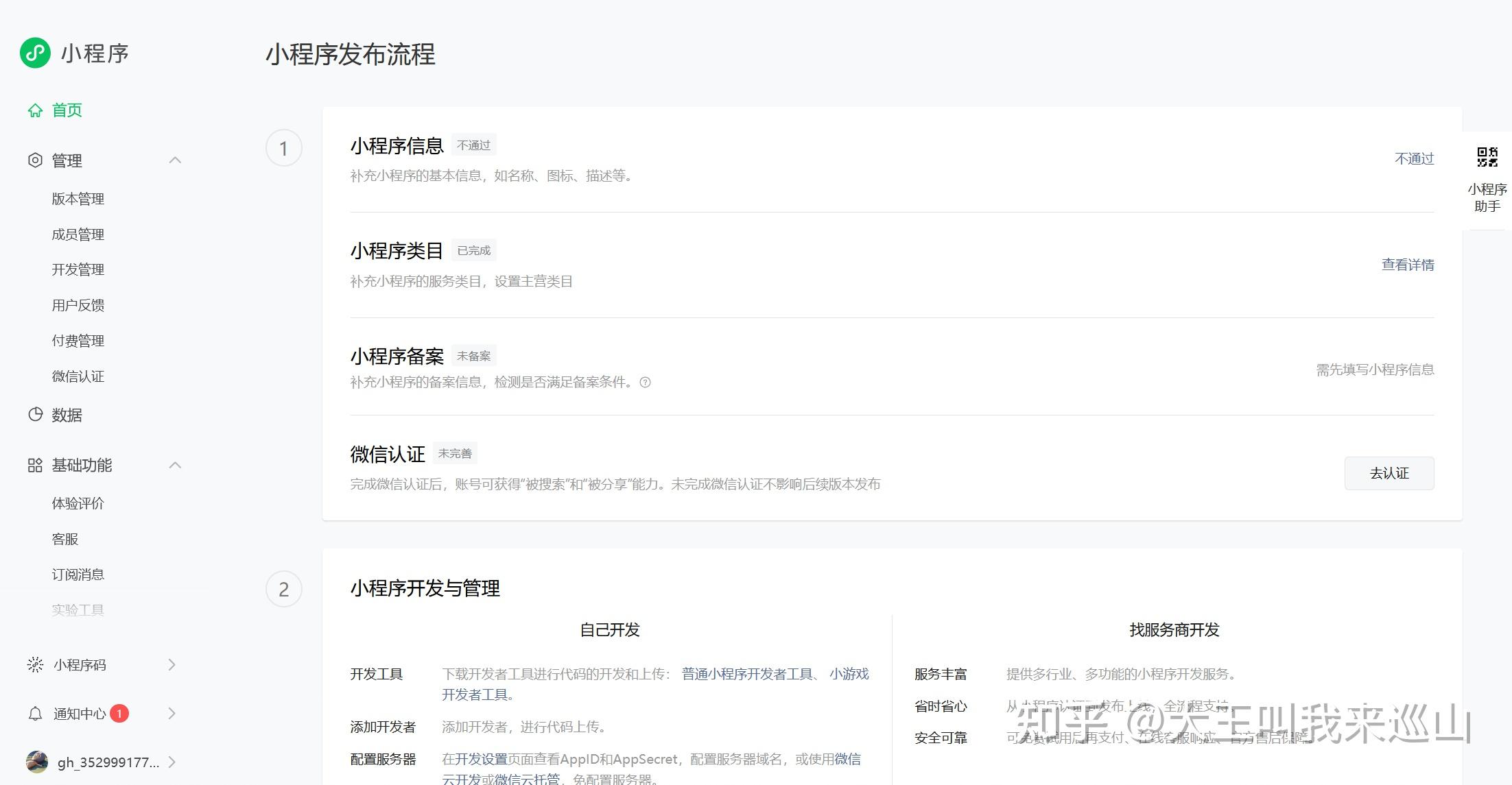
Task: Open 成员管理 in sidebar
Action: coord(78,234)
